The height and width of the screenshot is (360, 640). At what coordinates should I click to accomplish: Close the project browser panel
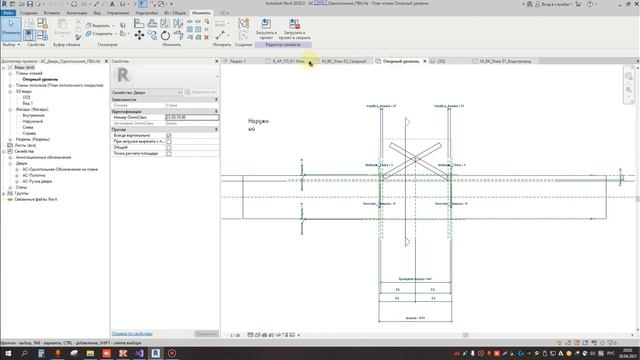point(107,61)
